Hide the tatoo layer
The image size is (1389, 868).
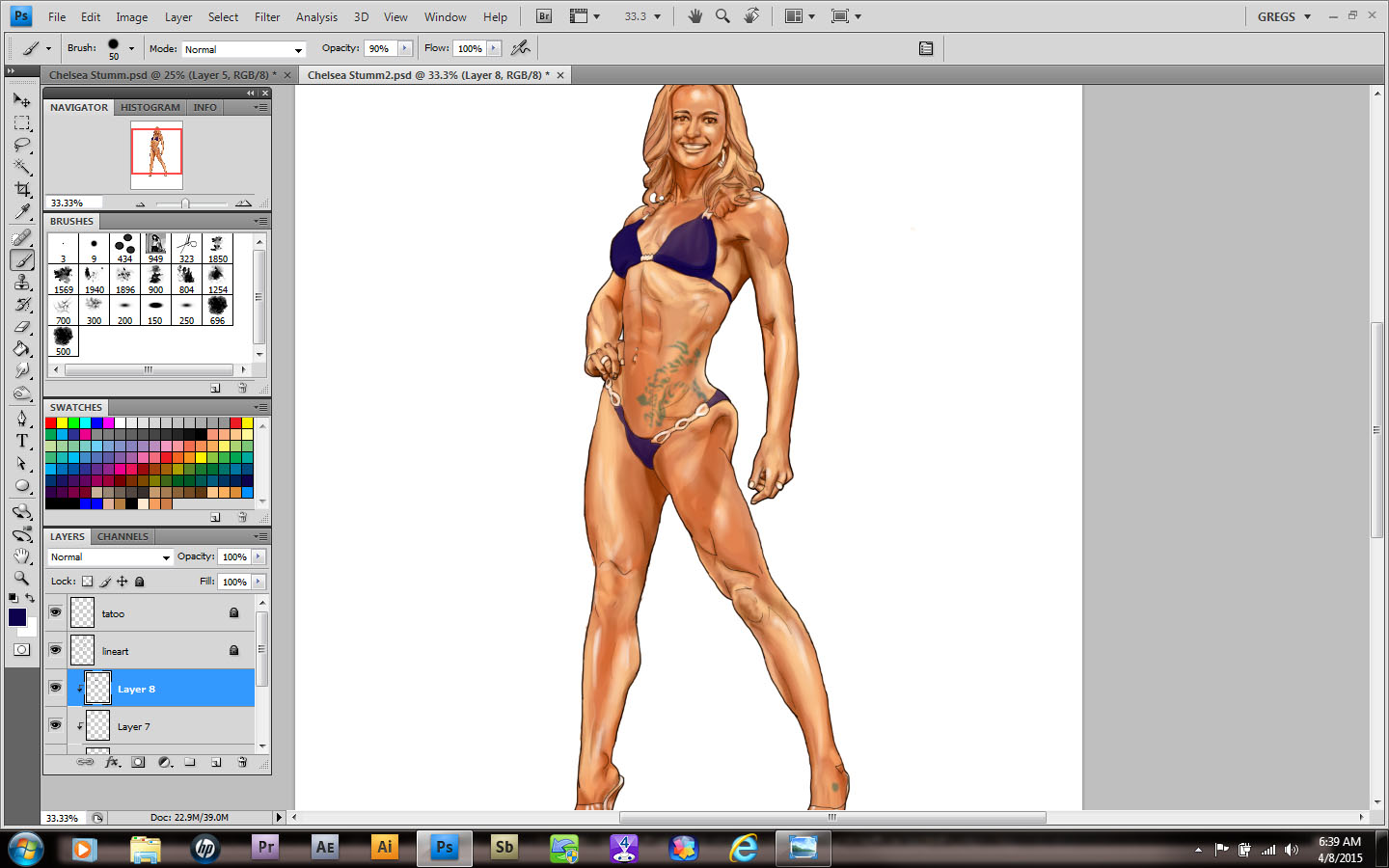tap(55, 612)
